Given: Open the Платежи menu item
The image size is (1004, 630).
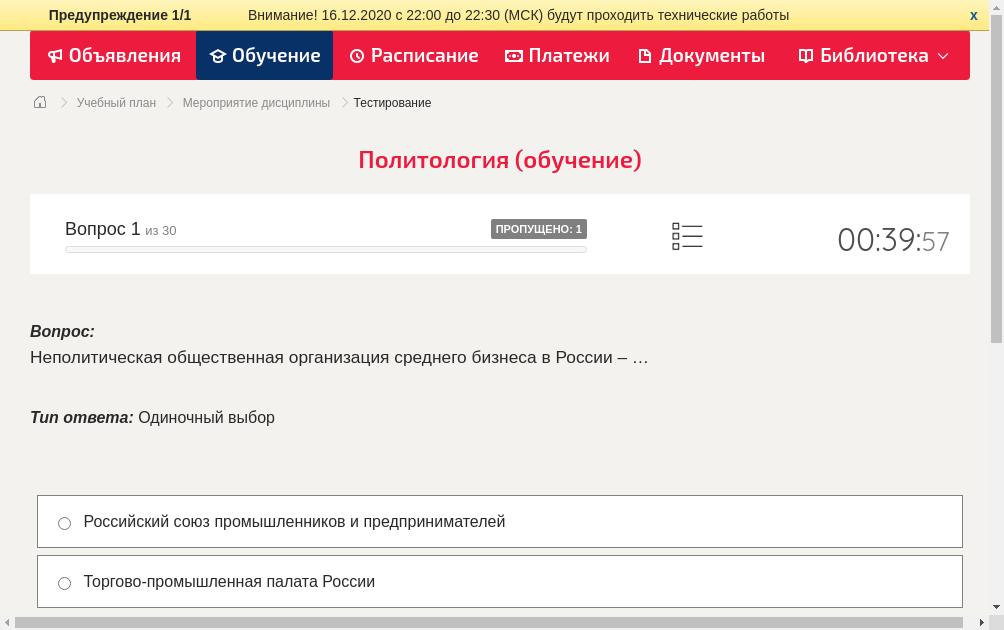Looking at the screenshot, I should [557, 56].
